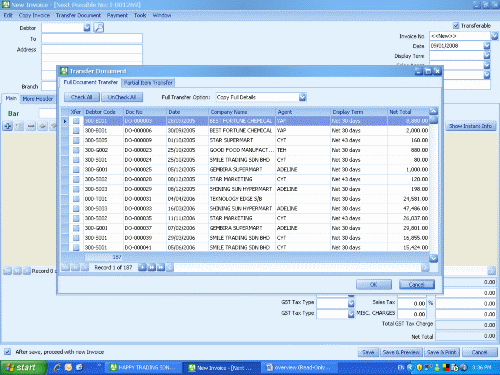Image resolution: width=500 pixels, height=375 pixels.
Task: Switch to the More Header tab
Action: click(38, 99)
